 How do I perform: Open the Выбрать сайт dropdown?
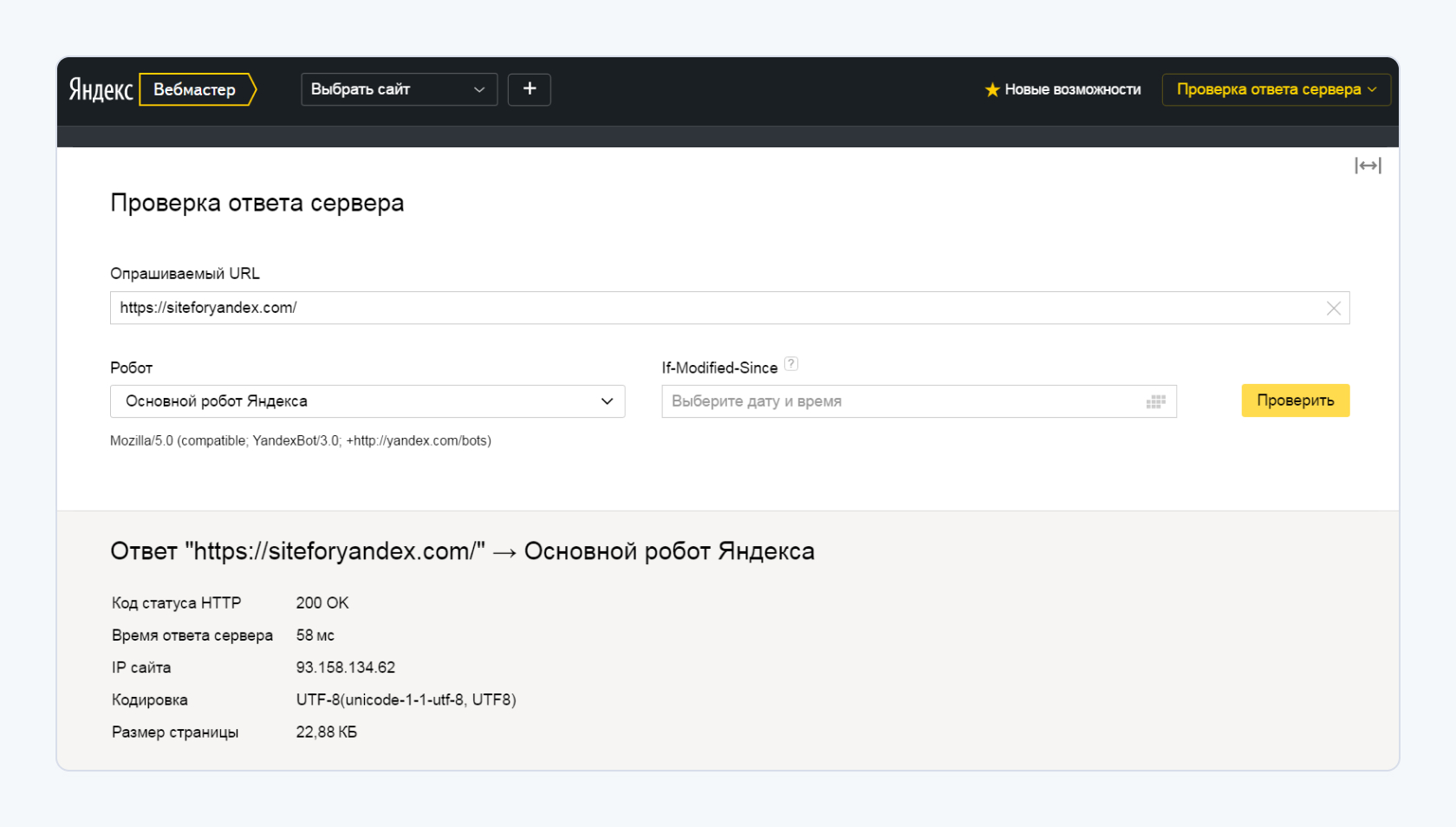[399, 89]
